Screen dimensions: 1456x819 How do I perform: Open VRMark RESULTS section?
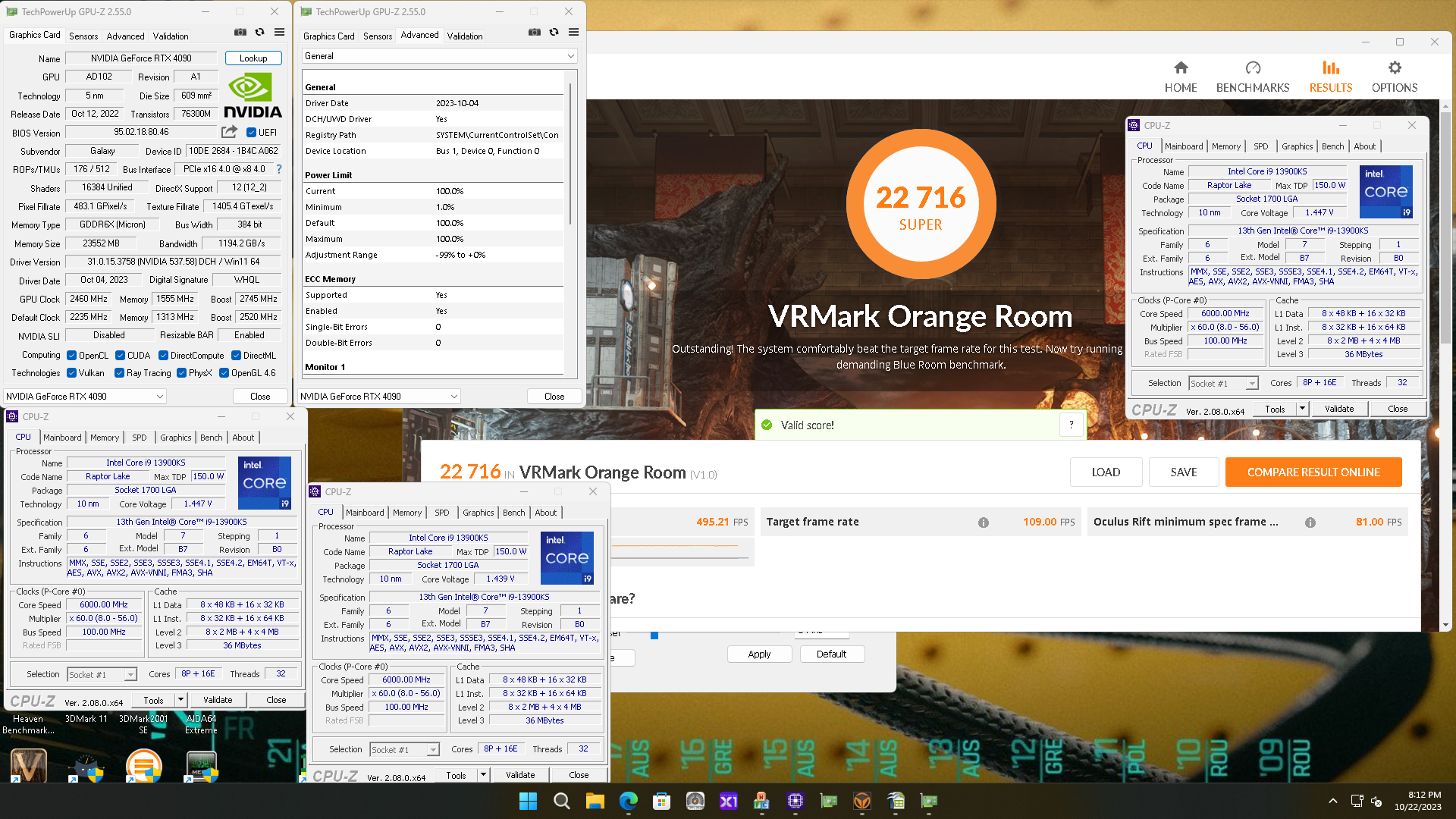pyautogui.click(x=1331, y=77)
